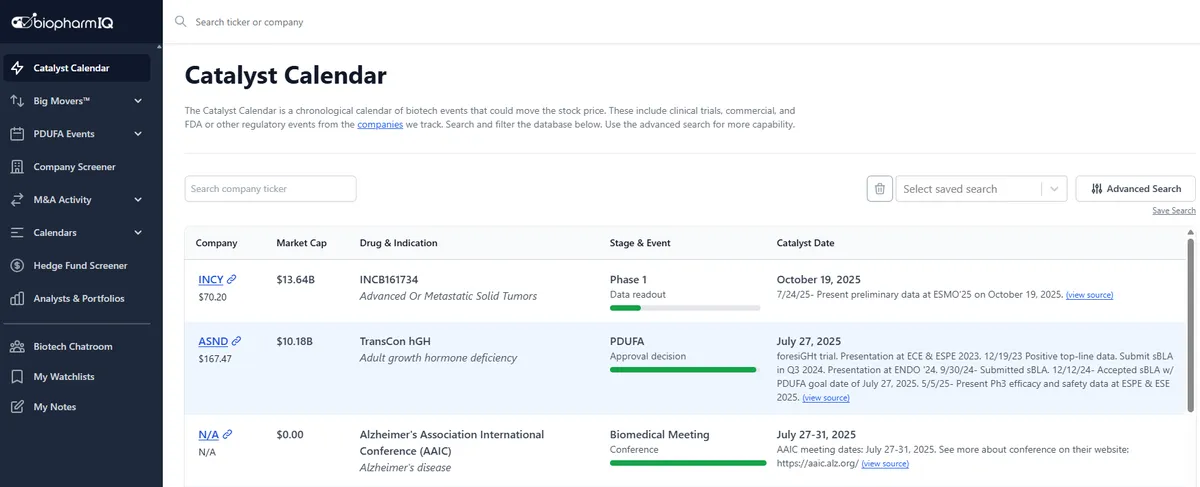
Task: Expand the PDUFA Events submenu chevron
Action: [x=138, y=134]
